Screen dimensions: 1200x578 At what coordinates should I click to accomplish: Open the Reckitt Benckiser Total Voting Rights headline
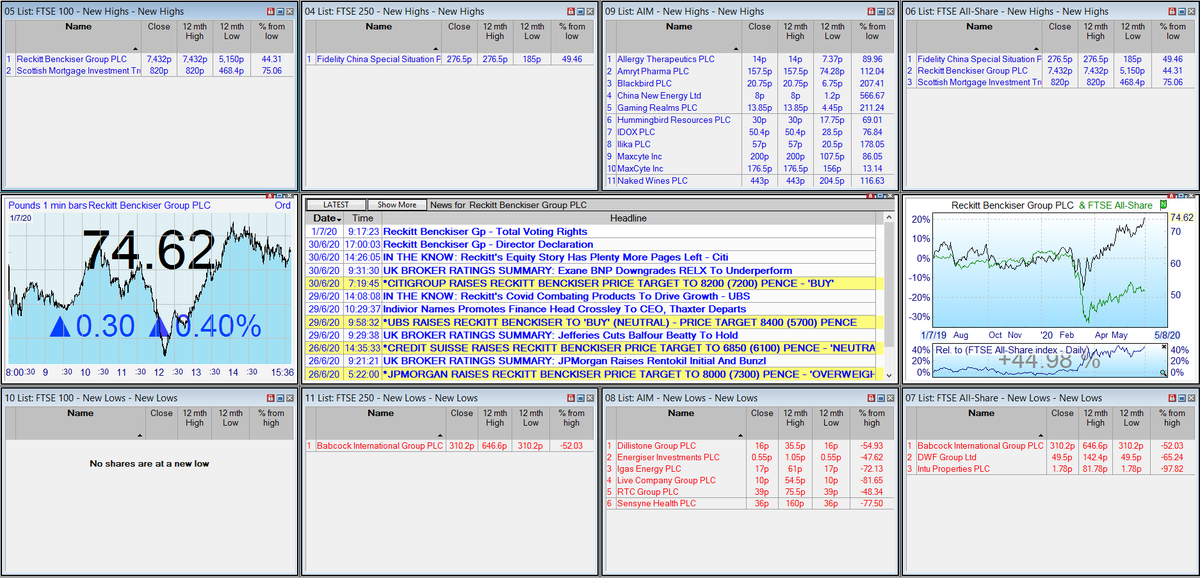486,231
